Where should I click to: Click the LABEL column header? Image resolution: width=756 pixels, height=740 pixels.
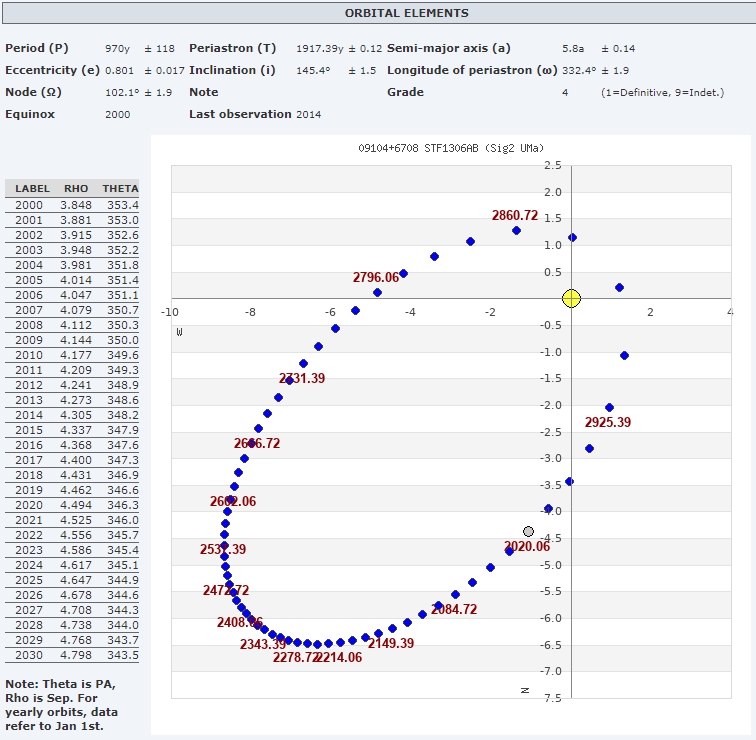[32, 188]
